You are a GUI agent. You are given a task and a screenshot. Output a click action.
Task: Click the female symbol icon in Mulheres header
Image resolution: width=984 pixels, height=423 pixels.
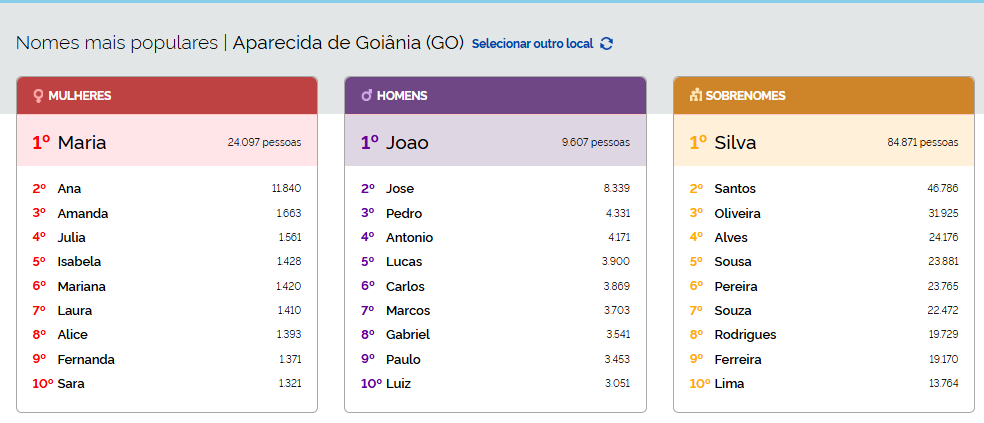click(x=38, y=96)
